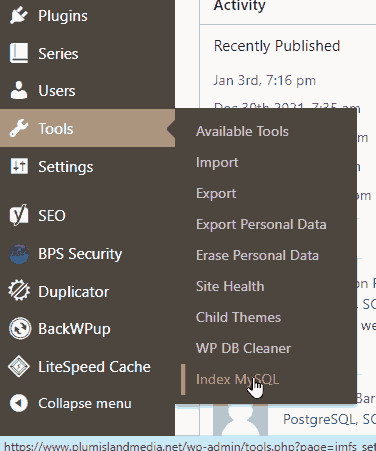376x451 pixels.
Task: Open Child Themes tool
Action: pyautogui.click(x=238, y=317)
